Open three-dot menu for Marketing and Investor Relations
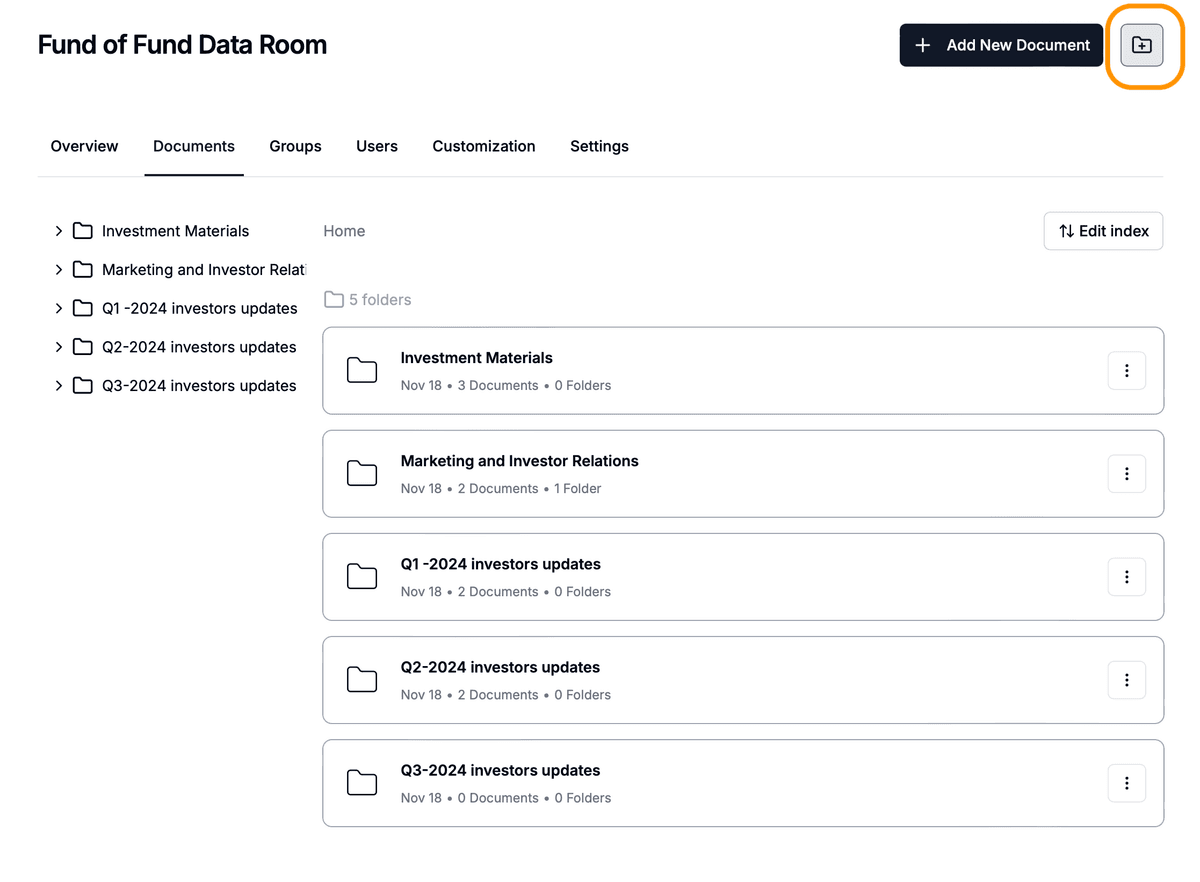The image size is (1200, 882). pos(1126,474)
